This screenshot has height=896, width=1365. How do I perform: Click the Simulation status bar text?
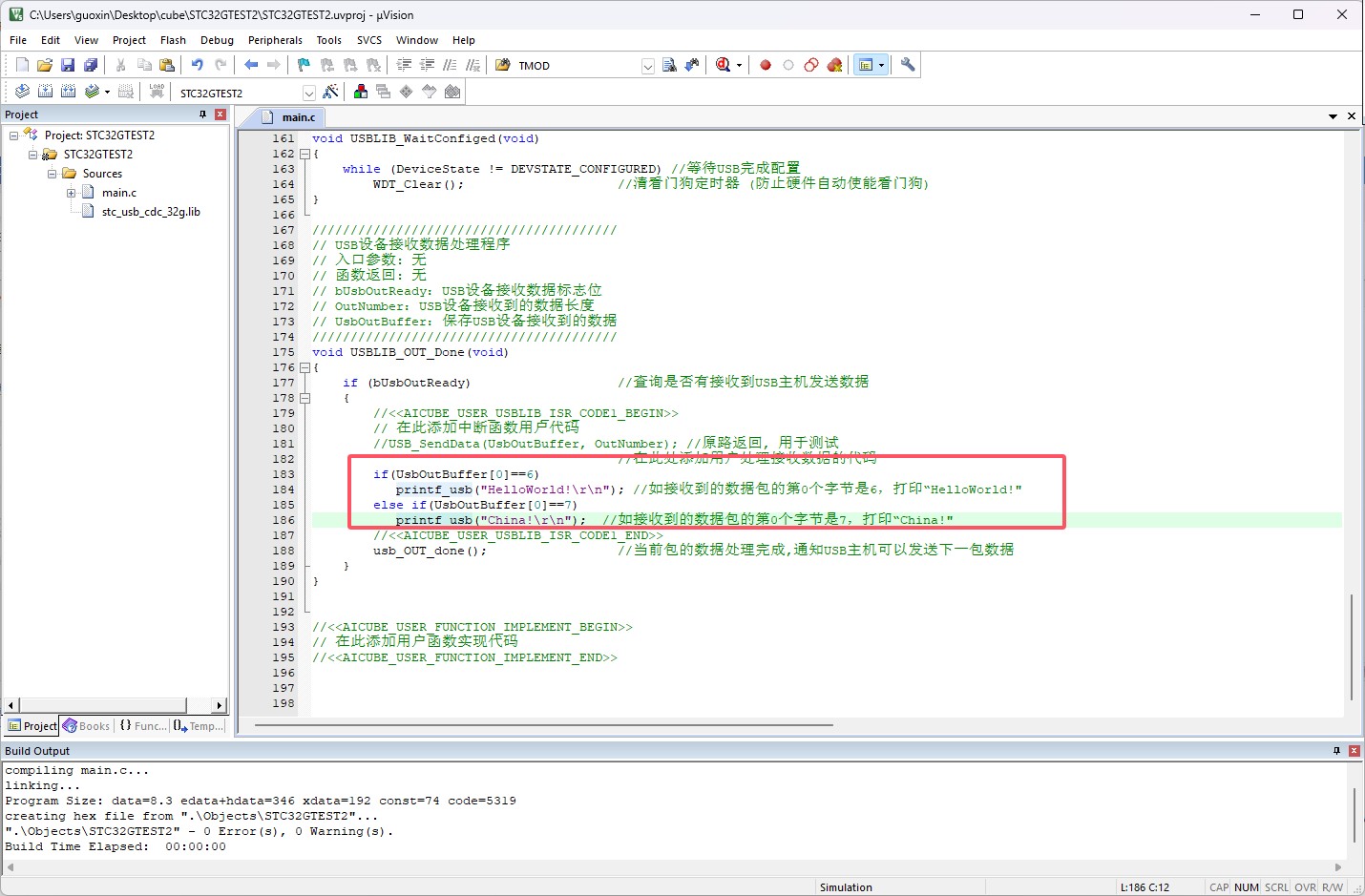point(846,887)
